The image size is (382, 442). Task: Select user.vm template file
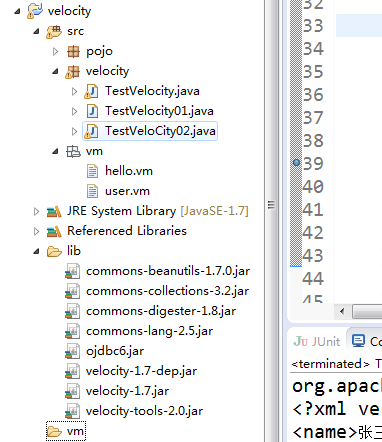point(127,191)
